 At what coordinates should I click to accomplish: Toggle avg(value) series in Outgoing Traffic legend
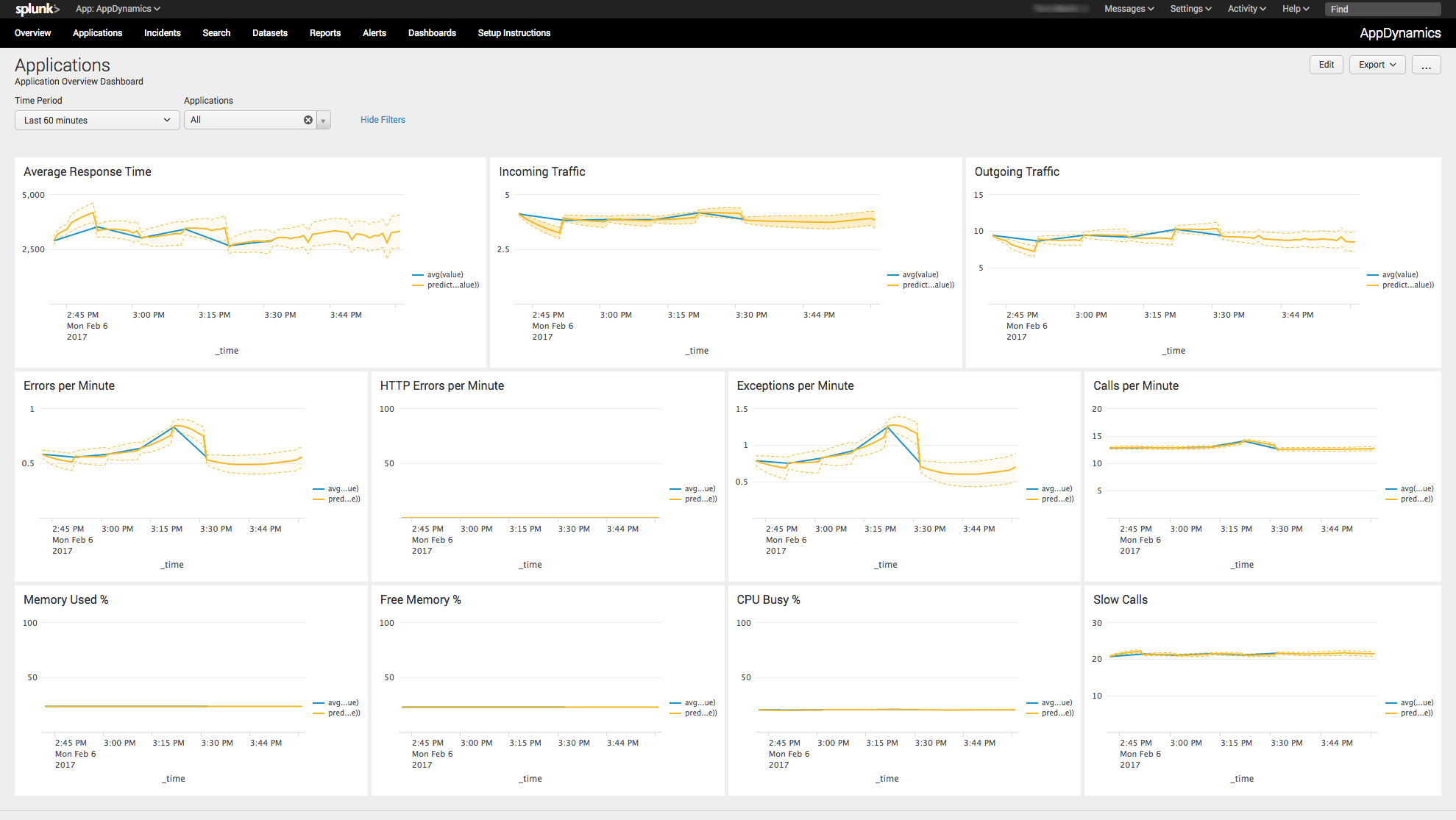pyautogui.click(x=1399, y=275)
